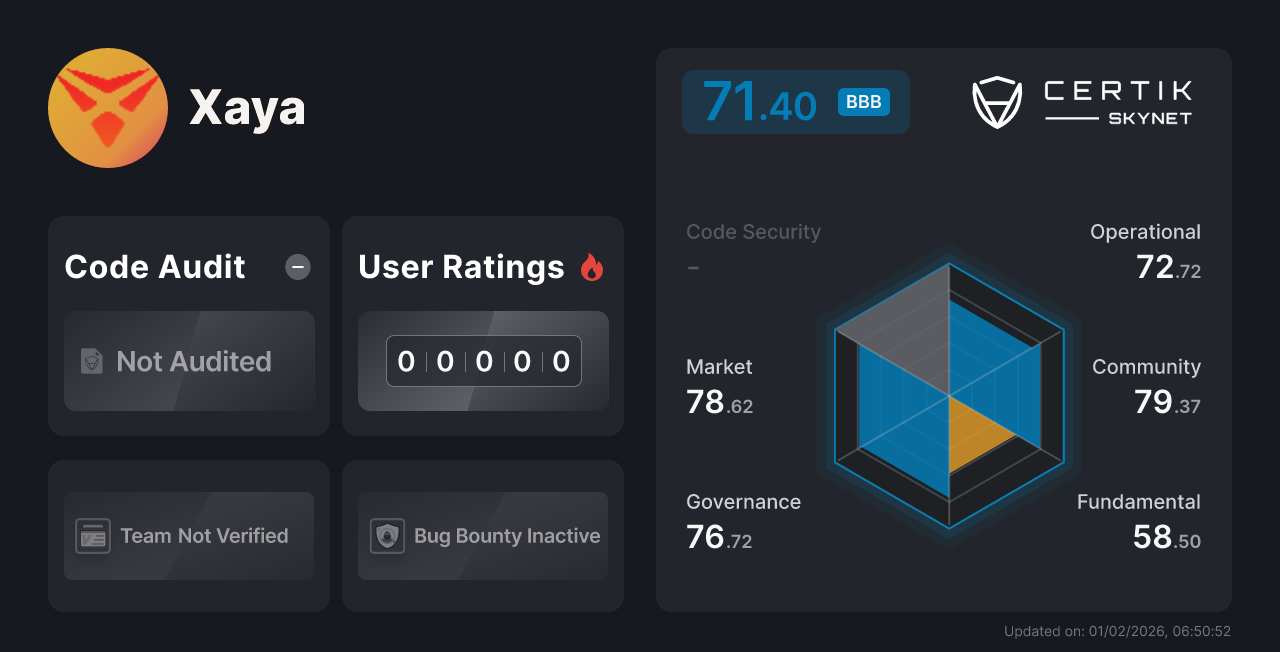
Task: Expand the Code Security axis details
Action: coord(753,232)
